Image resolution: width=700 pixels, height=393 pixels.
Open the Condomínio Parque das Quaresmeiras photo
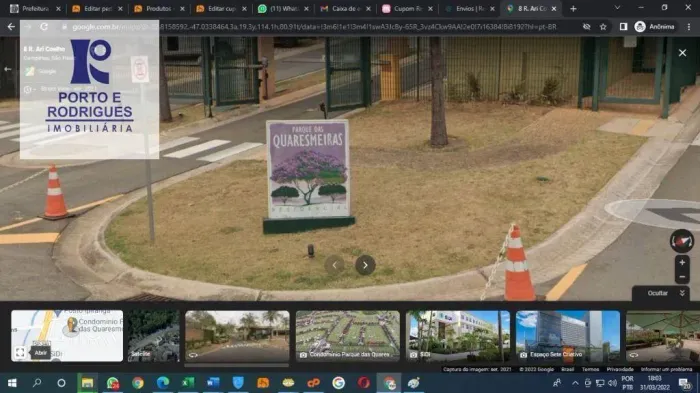348,336
